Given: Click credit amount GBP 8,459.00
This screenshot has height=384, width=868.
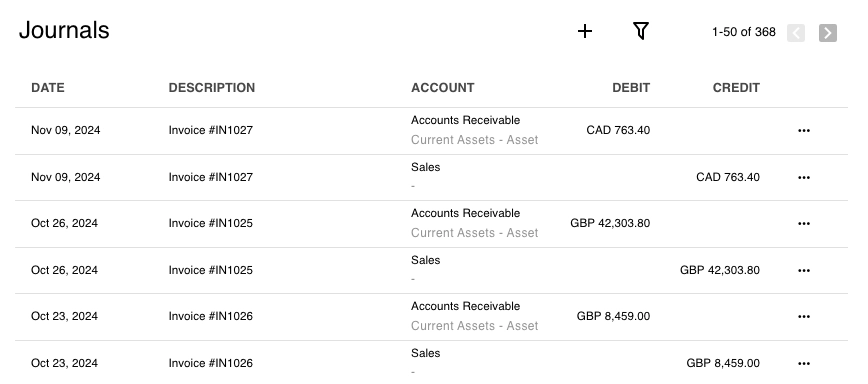Looking at the screenshot, I should point(723,364).
